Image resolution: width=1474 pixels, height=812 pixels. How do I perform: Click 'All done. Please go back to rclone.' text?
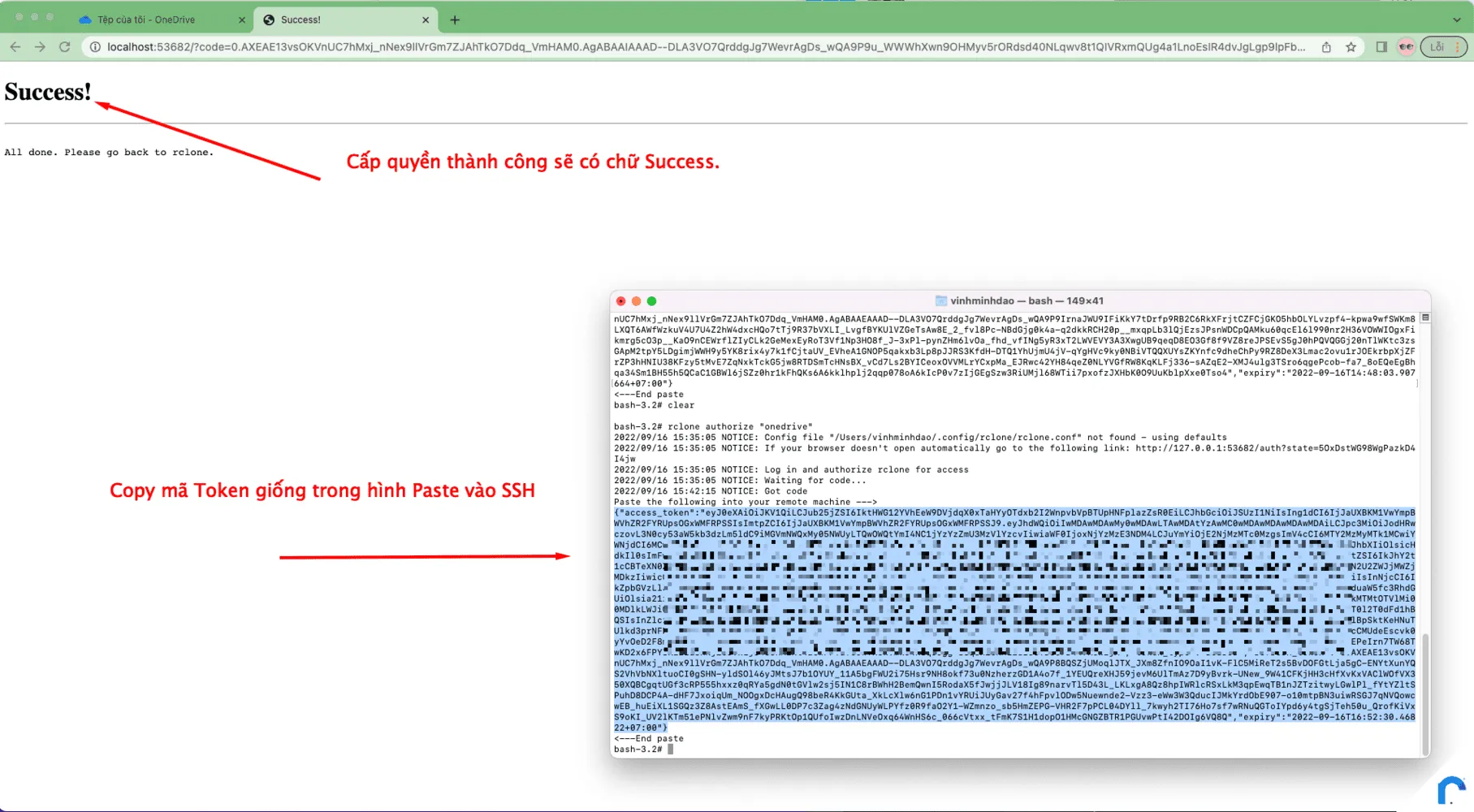tap(109, 152)
